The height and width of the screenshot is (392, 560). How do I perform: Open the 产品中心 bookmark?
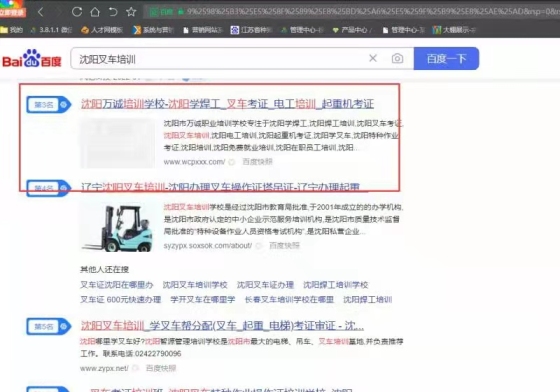coord(352,30)
